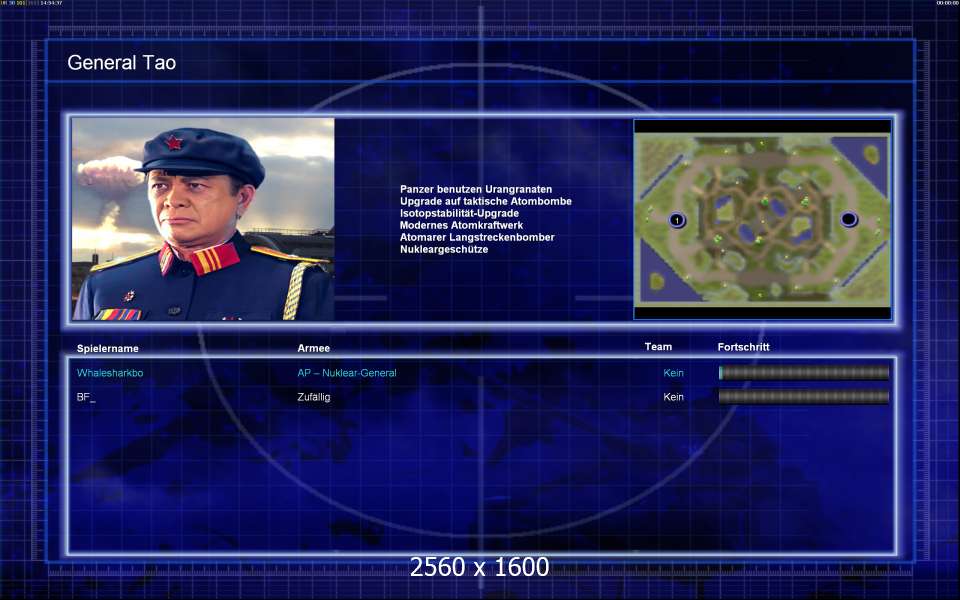The height and width of the screenshot is (600, 960).
Task: Select the Whalesharkbo player name
Action: 110,373
